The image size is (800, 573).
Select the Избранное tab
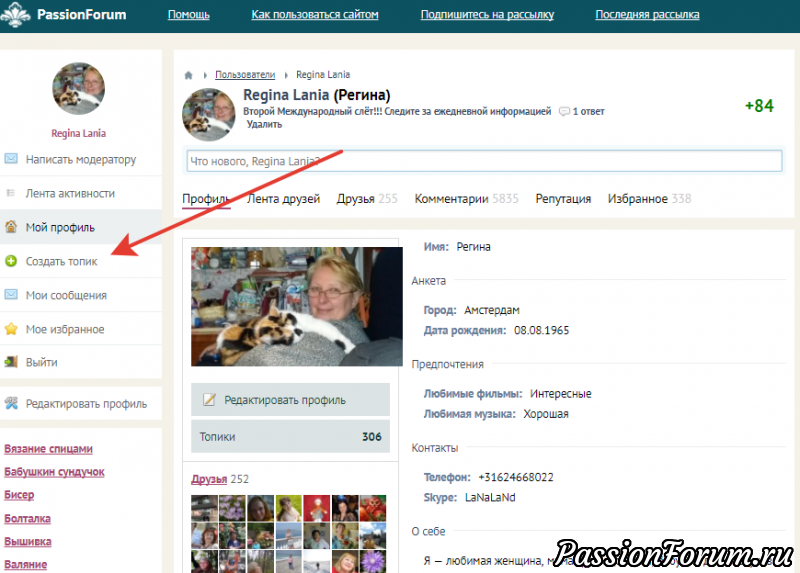tap(637, 199)
